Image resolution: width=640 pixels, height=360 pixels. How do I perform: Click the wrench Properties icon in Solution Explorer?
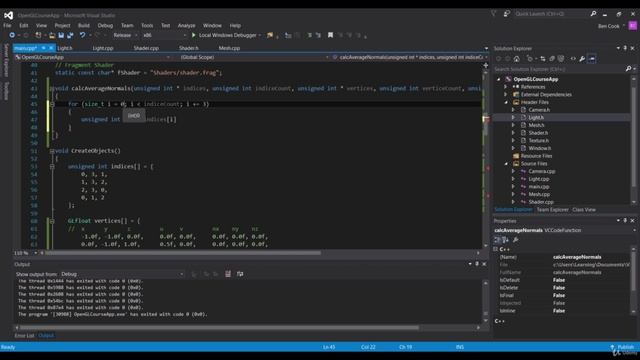pos(582,59)
